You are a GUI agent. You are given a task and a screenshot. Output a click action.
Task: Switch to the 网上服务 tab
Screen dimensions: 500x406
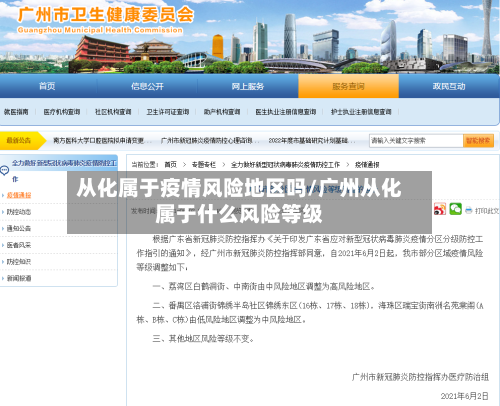click(x=248, y=86)
